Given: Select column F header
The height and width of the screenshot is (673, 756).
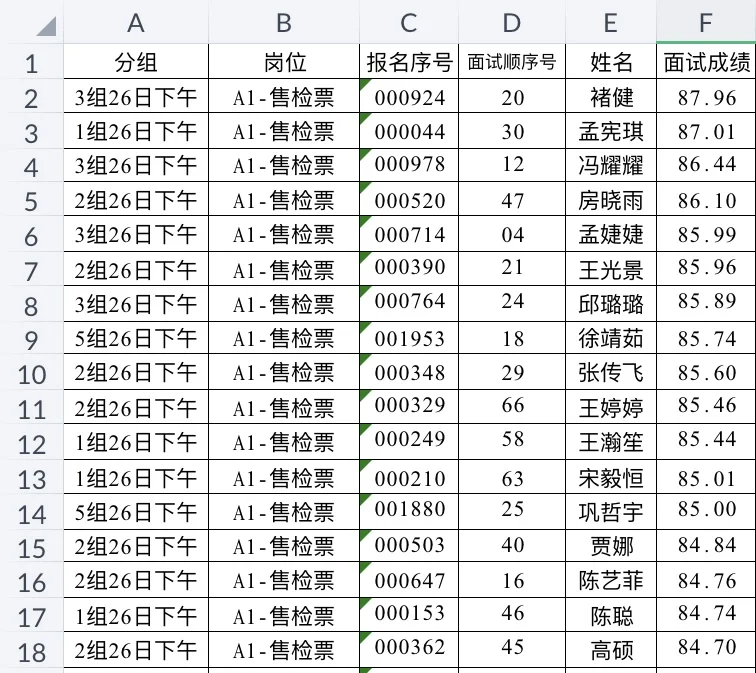Looking at the screenshot, I should [x=706, y=22].
